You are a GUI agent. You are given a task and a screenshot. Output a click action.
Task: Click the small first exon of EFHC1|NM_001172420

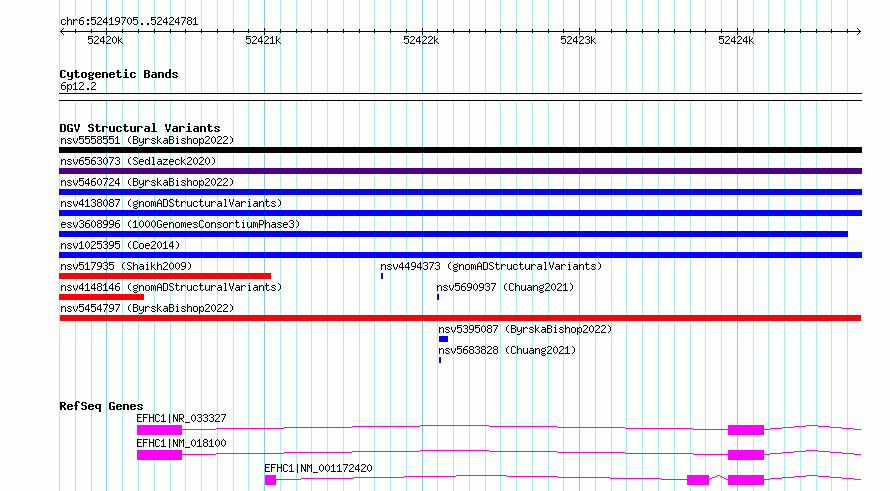(x=270, y=480)
